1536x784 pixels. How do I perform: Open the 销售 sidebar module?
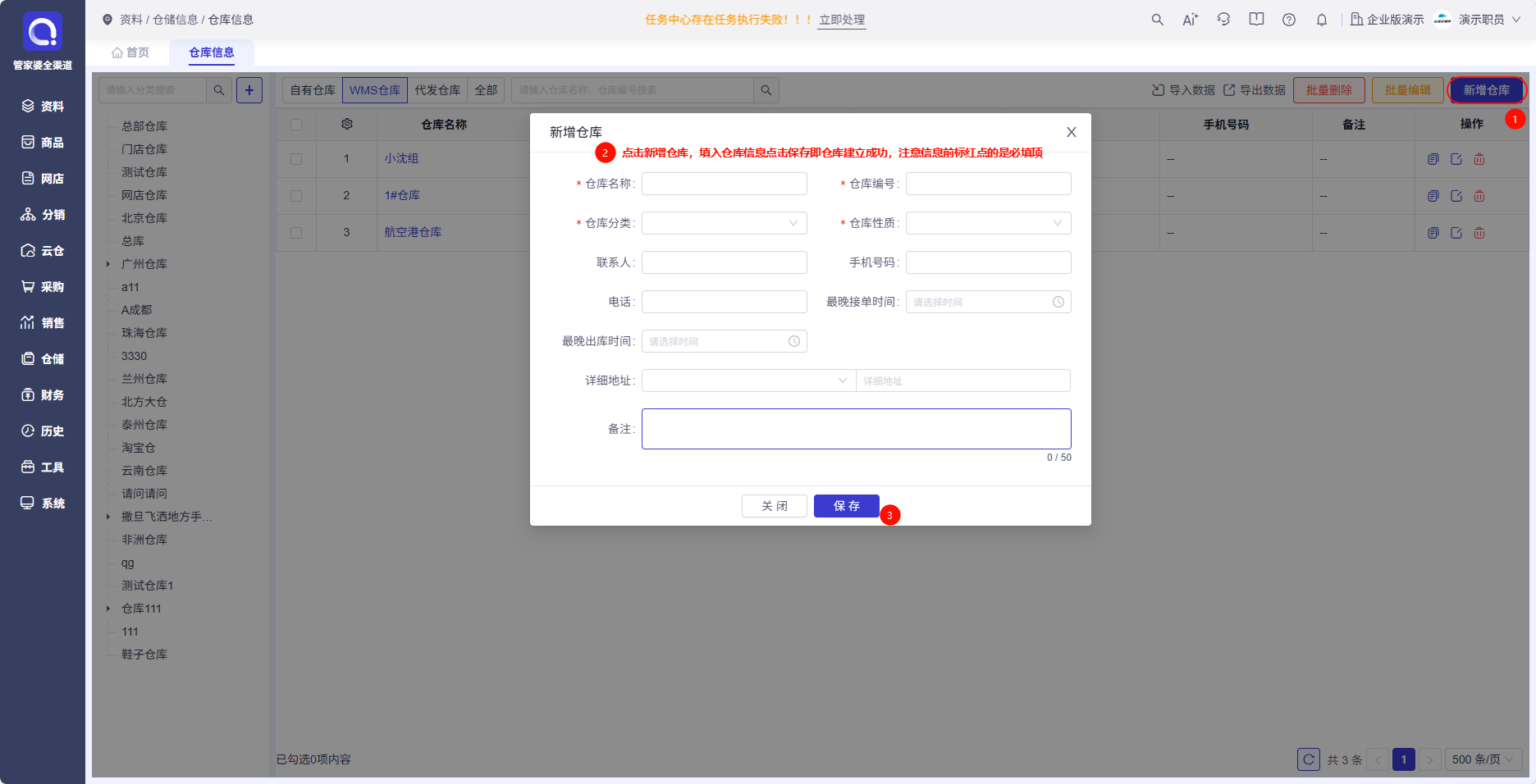coord(43,322)
